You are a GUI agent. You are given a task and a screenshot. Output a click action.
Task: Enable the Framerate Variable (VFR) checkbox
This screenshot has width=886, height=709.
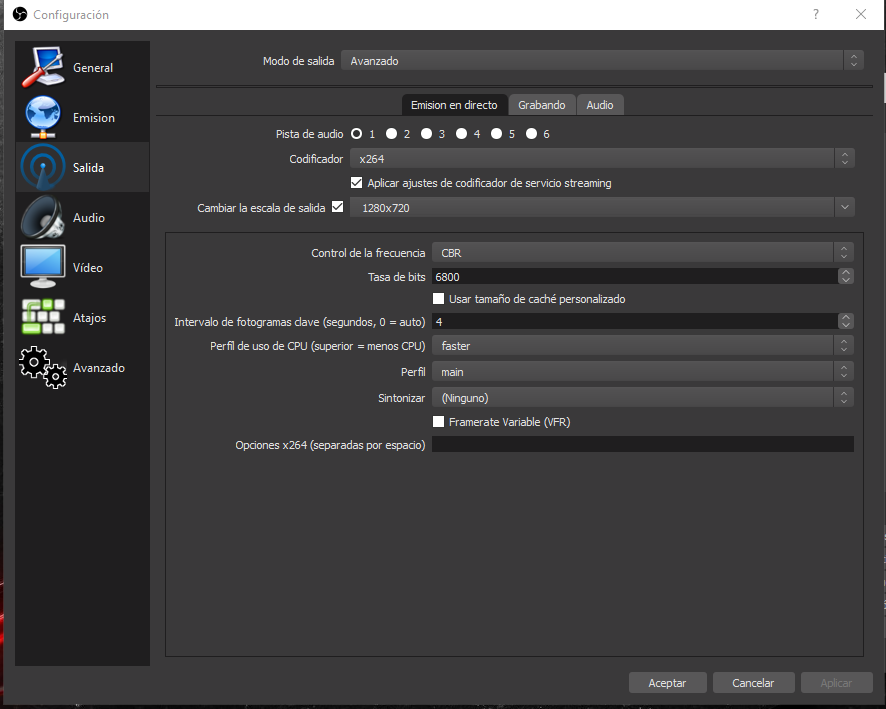[x=438, y=422]
